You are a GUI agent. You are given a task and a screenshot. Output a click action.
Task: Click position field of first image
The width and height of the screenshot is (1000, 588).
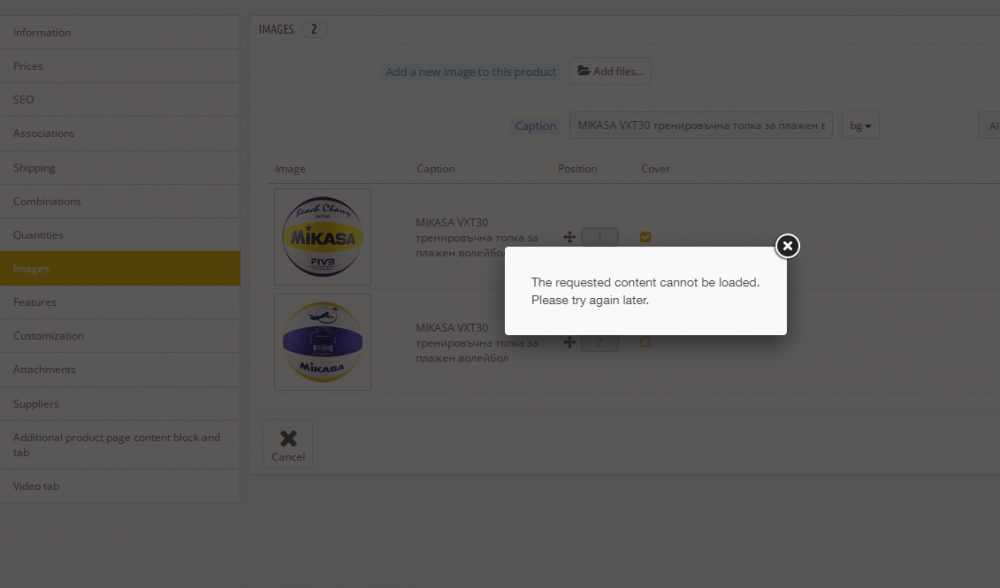tap(599, 237)
